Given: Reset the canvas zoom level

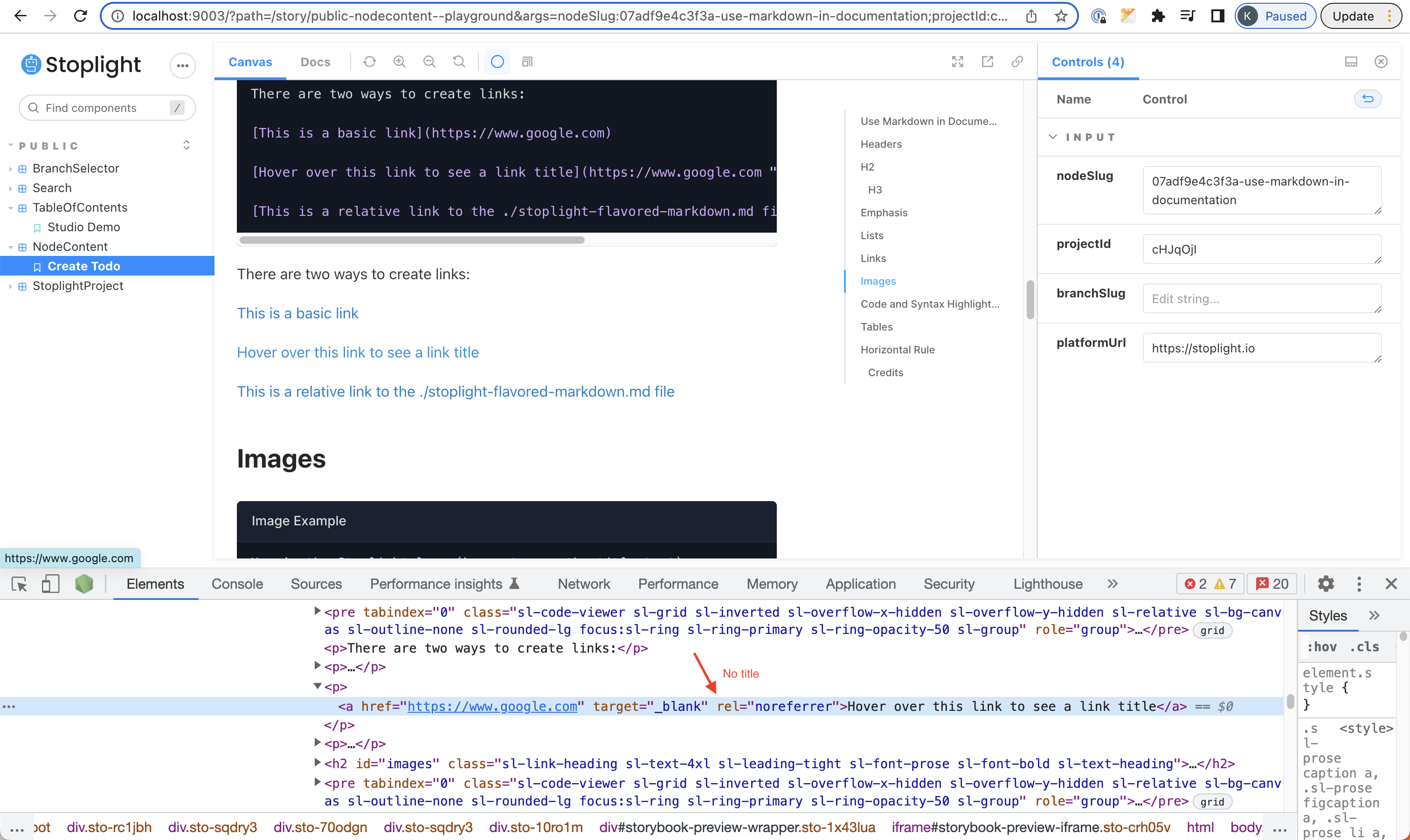Looking at the screenshot, I should coord(458,61).
